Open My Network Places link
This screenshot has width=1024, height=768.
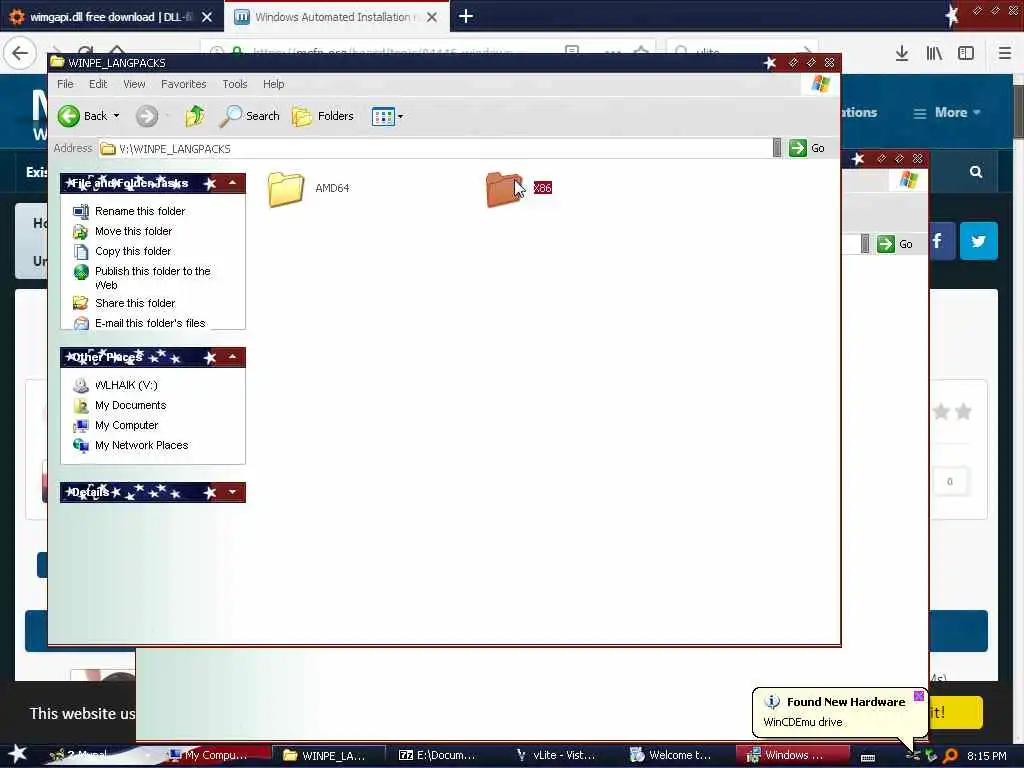(x=141, y=445)
